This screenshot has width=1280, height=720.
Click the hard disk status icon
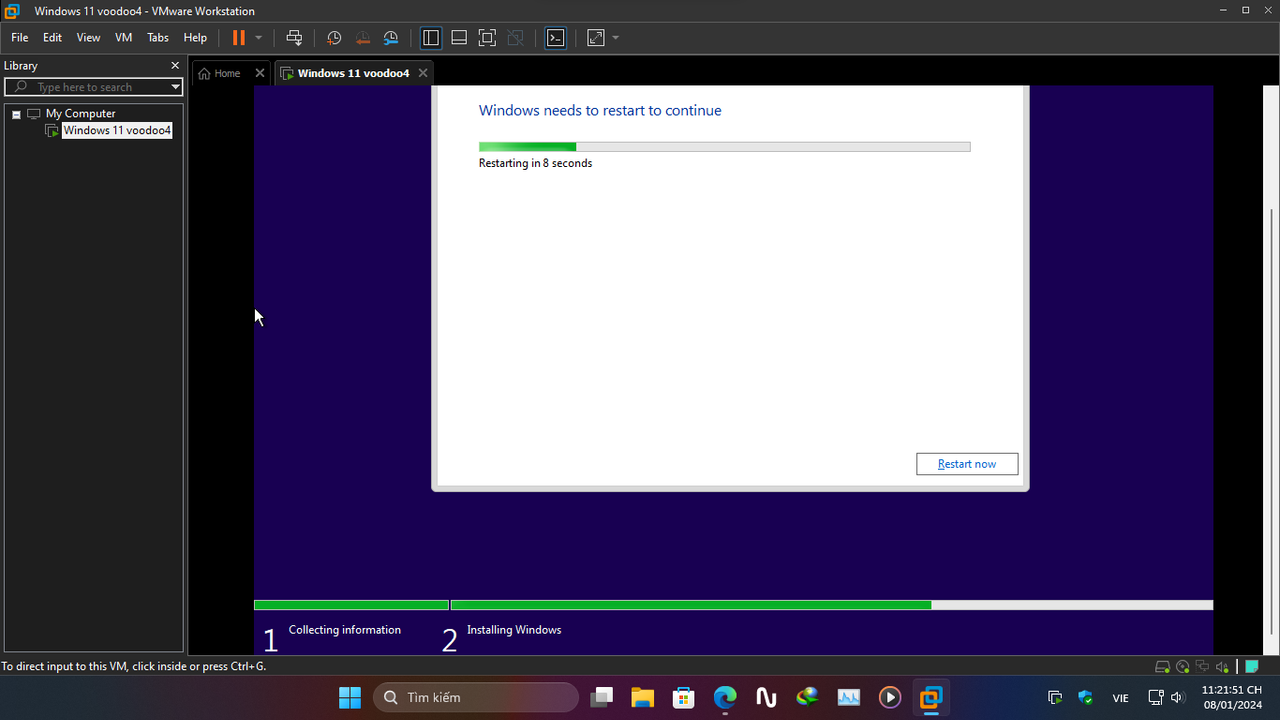pyautogui.click(x=1163, y=666)
